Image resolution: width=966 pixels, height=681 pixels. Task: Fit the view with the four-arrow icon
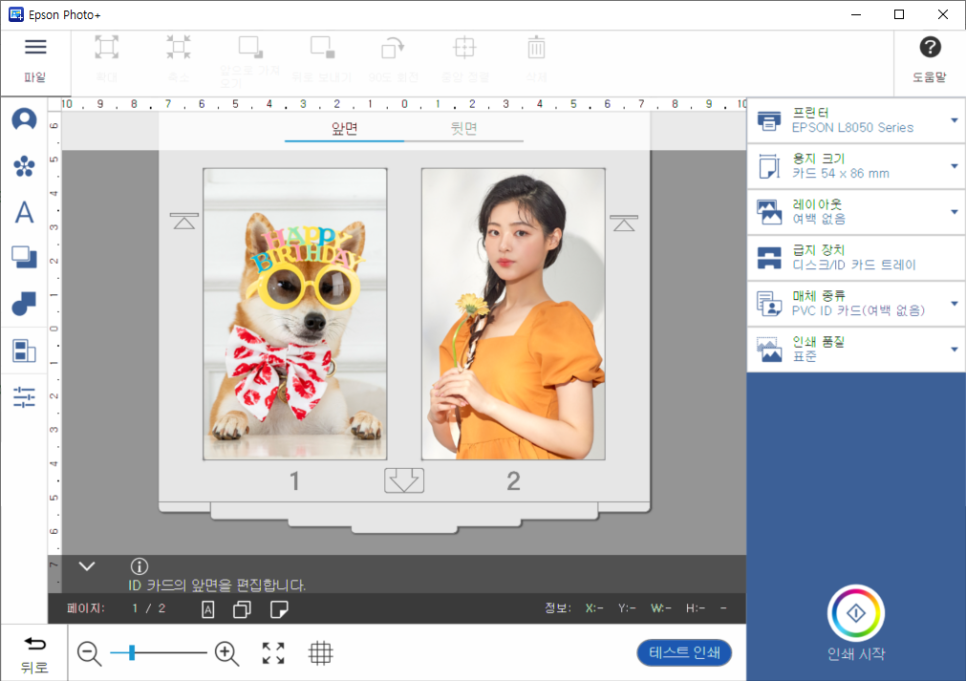point(273,653)
